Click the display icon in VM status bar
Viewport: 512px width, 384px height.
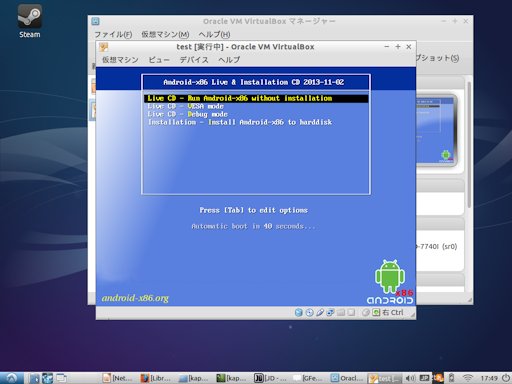point(351,312)
